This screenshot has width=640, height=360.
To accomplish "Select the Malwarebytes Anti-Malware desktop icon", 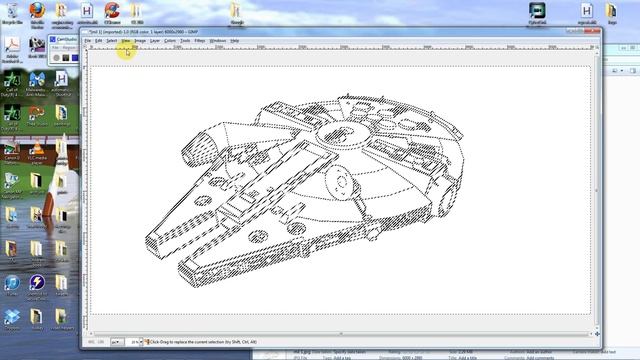I will point(36,84).
